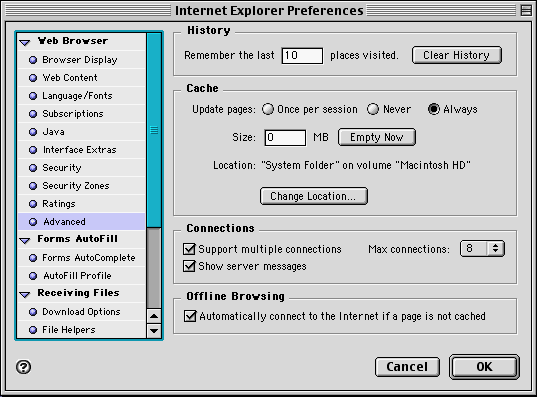Click the Java bullet icon
537x397 pixels.
coord(33,132)
